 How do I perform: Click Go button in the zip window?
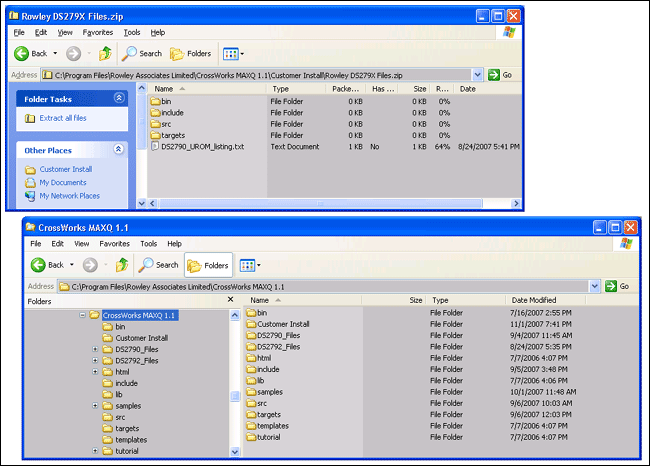coord(500,75)
